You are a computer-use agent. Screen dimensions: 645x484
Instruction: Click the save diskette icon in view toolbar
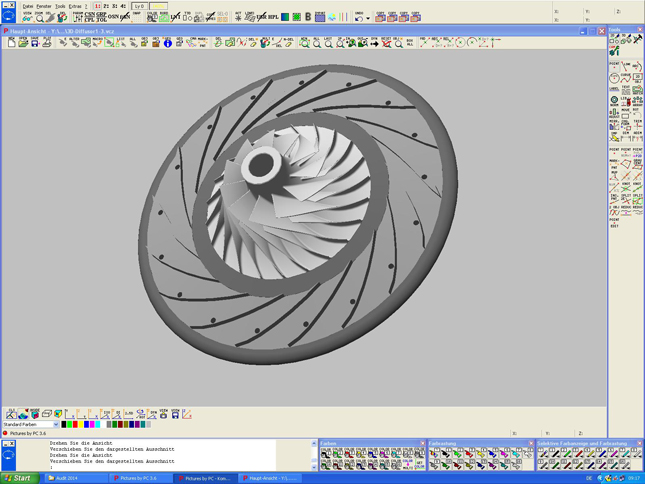click(x=35, y=43)
